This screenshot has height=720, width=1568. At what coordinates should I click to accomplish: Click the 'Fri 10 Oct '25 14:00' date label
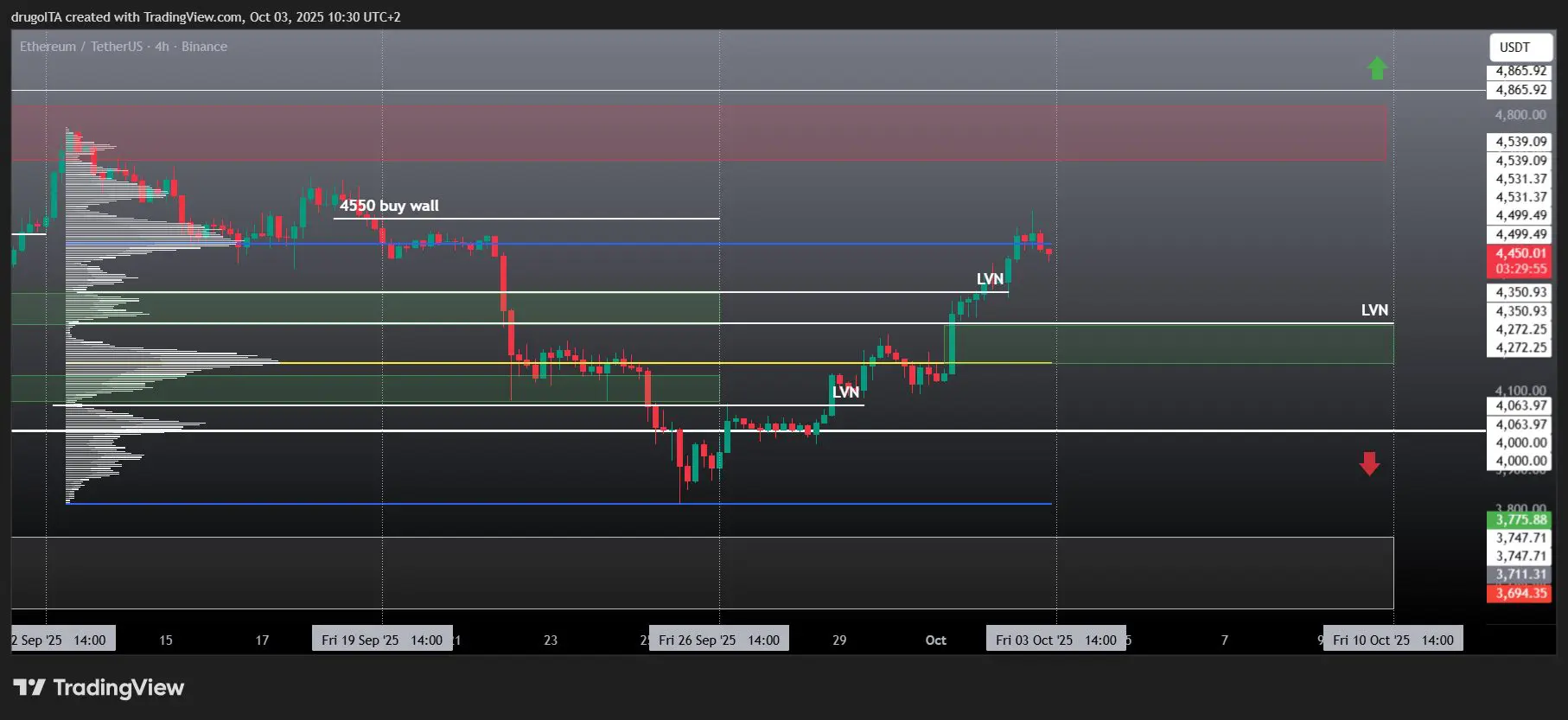tap(1393, 640)
